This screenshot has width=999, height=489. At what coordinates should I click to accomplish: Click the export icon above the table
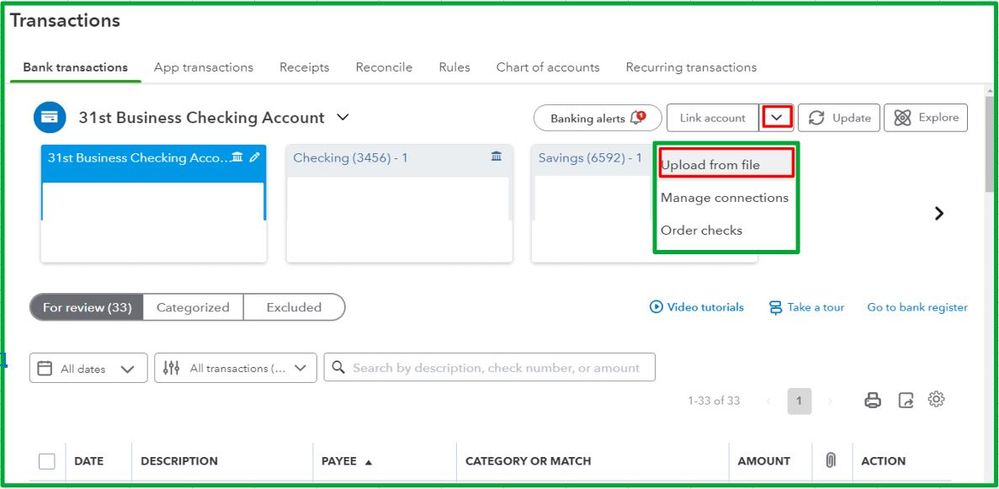tap(906, 400)
